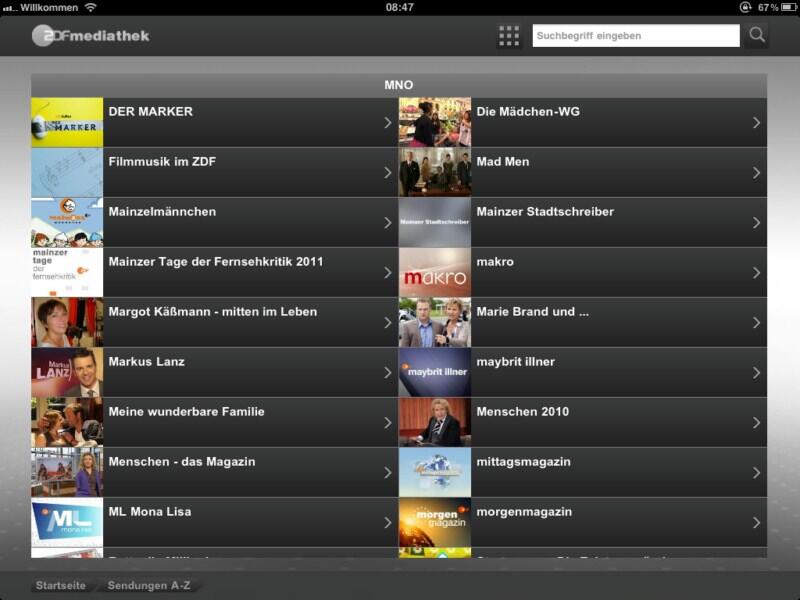
Task: Open the Markus Lanz thumbnail
Action: (67, 372)
